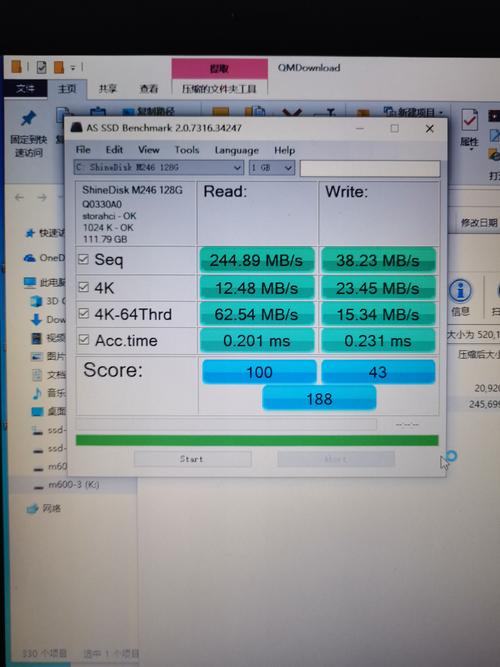Click the Start benchmark button

point(192,459)
